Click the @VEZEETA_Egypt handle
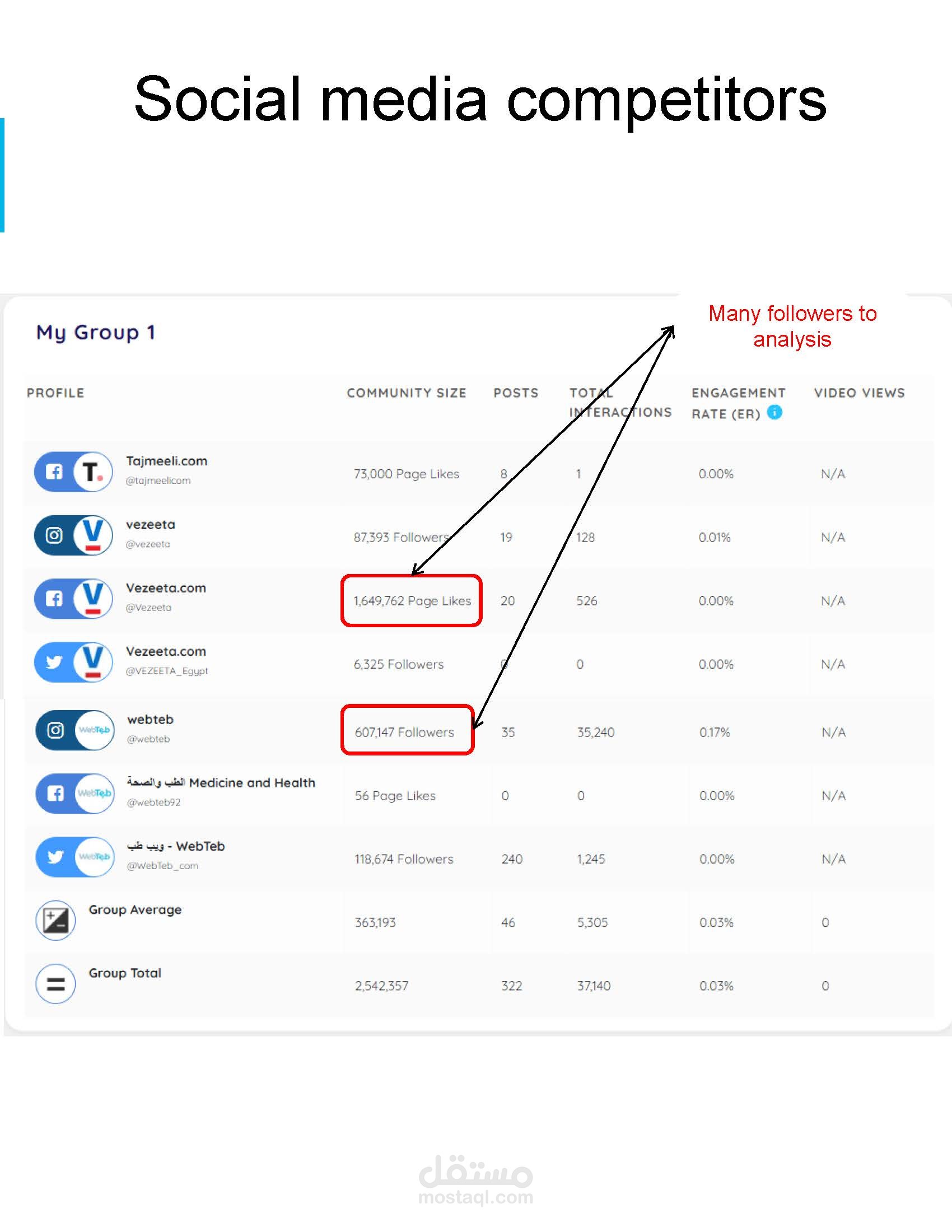Image resolution: width=952 pixels, height=1232 pixels. tap(167, 671)
